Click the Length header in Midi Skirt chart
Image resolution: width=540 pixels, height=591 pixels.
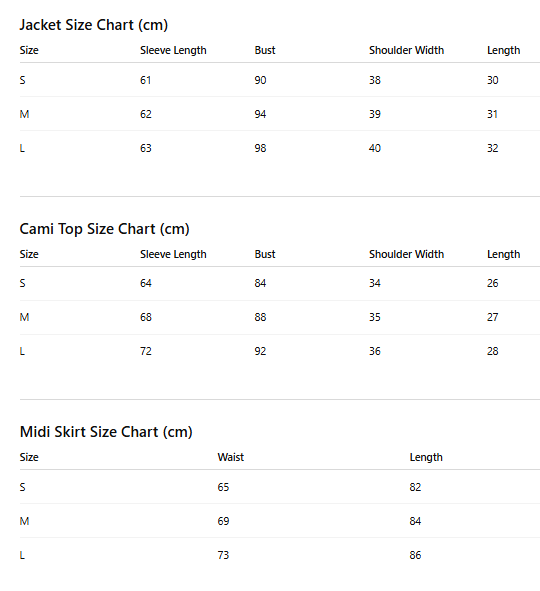[x=426, y=457]
